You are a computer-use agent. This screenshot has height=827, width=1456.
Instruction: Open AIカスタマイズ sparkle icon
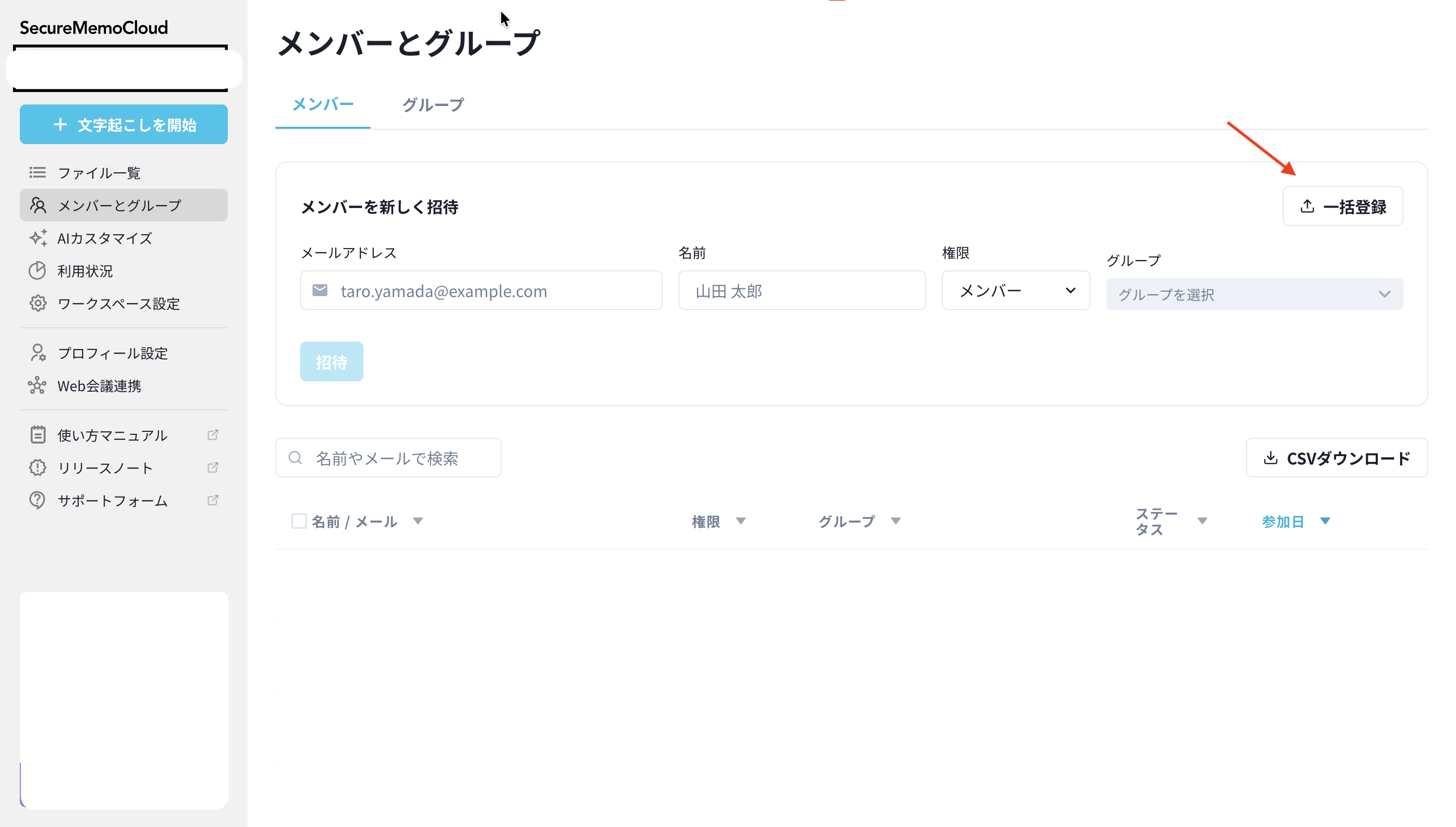click(x=38, y=238)
